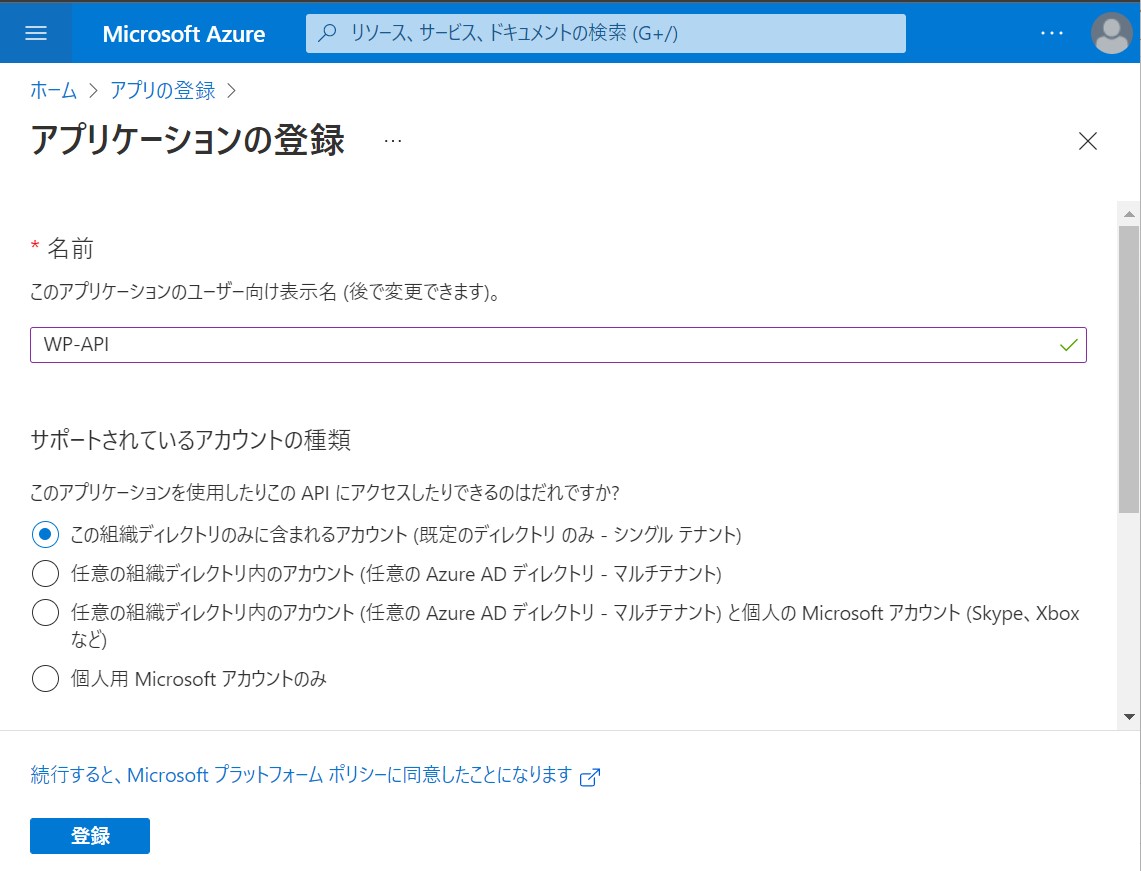Go to ホーム breadcrumb

[53, 90]
